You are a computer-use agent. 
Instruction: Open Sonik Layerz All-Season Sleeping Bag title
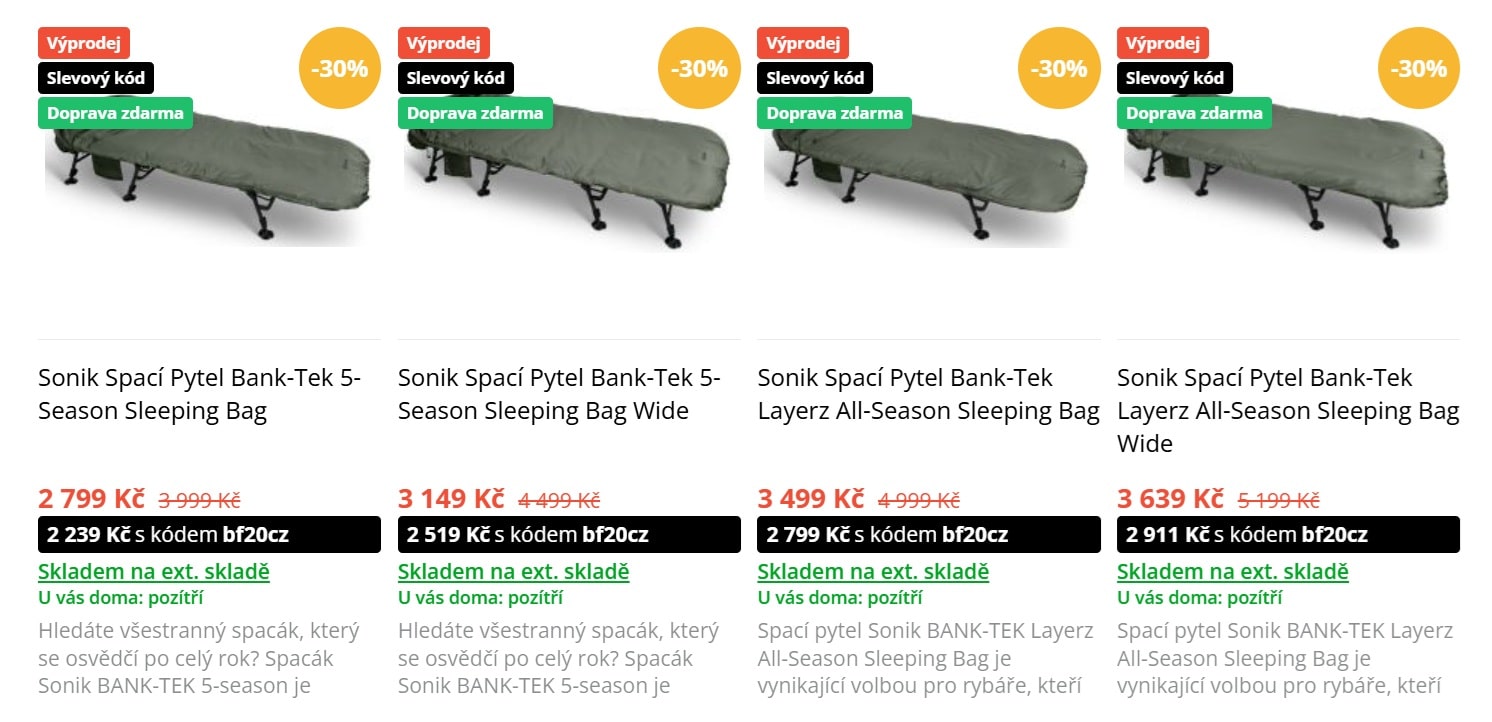[x=928, y=394]
